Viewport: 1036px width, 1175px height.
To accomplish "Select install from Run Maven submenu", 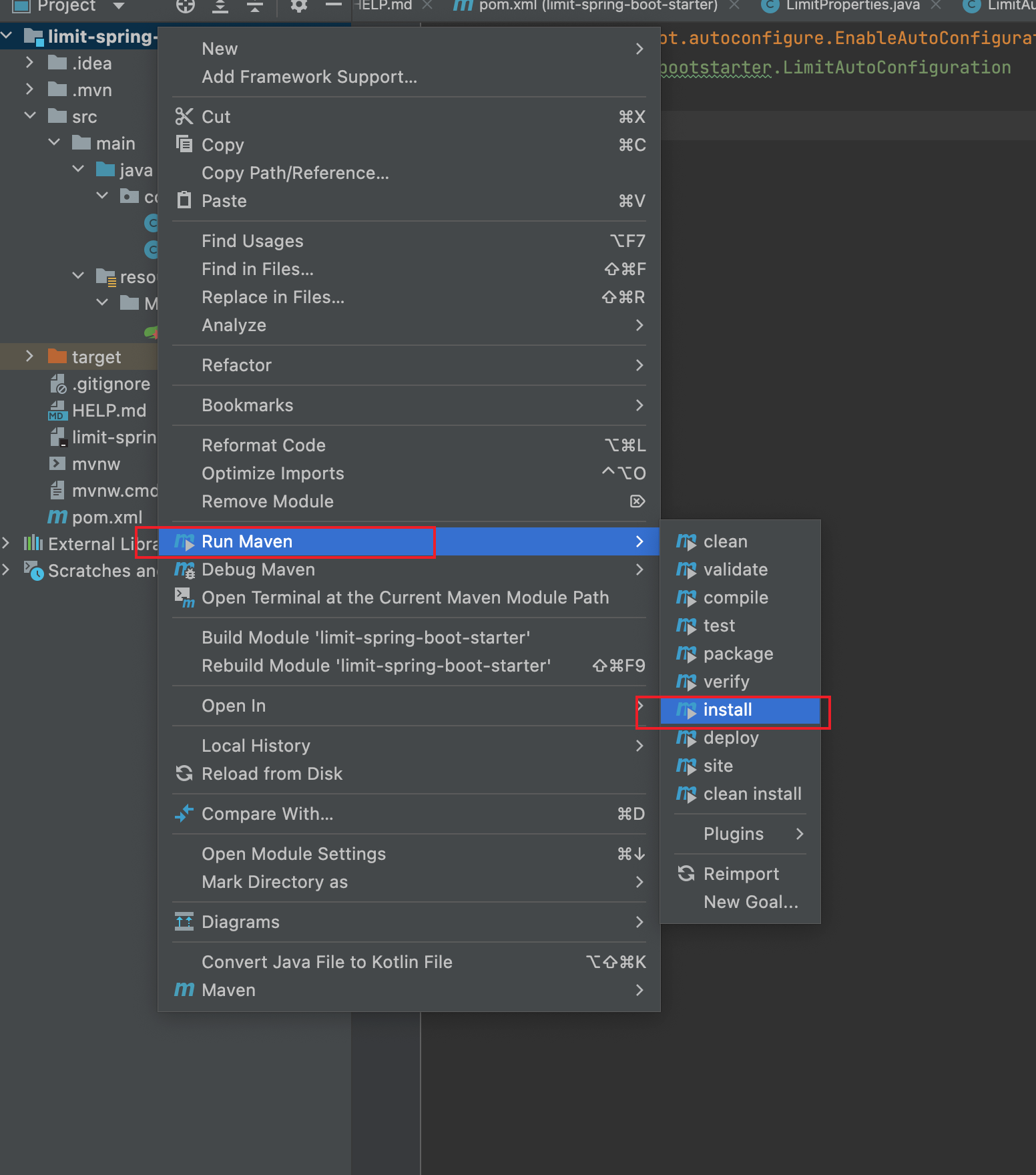I will (x=740, y=710).
